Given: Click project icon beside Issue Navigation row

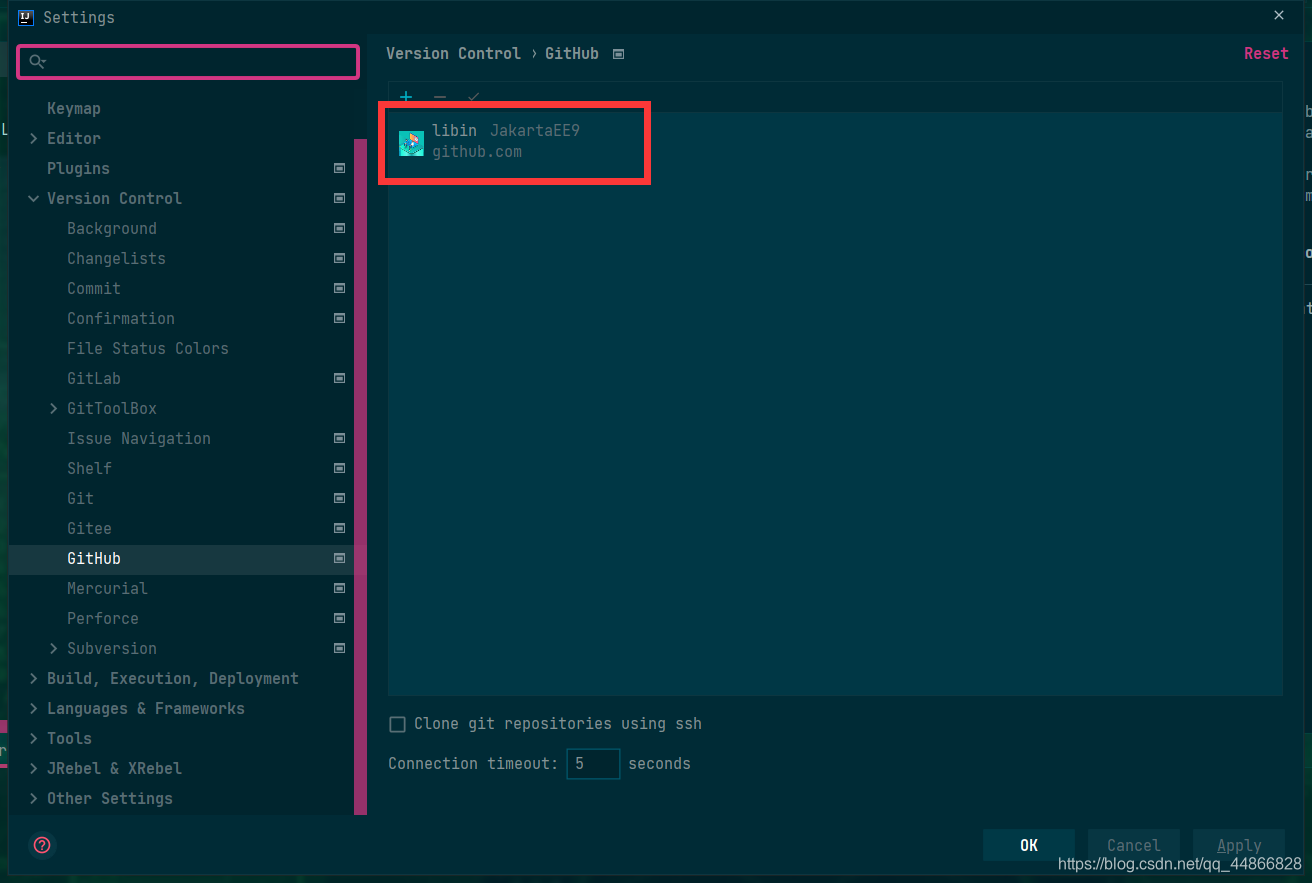Looking at the screenshot, I should click(x=340, y=438).
